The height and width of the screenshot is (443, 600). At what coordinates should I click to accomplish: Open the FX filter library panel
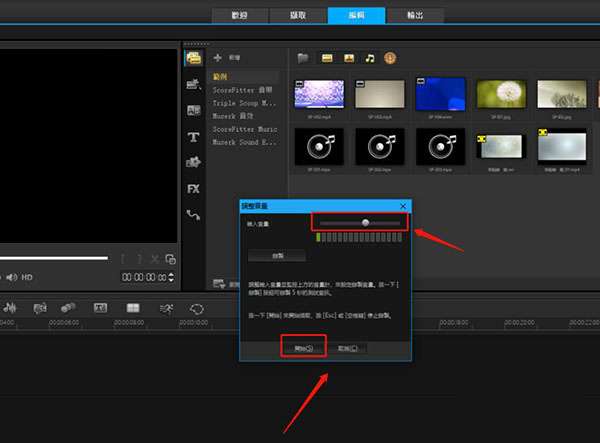tap(193, 188)
